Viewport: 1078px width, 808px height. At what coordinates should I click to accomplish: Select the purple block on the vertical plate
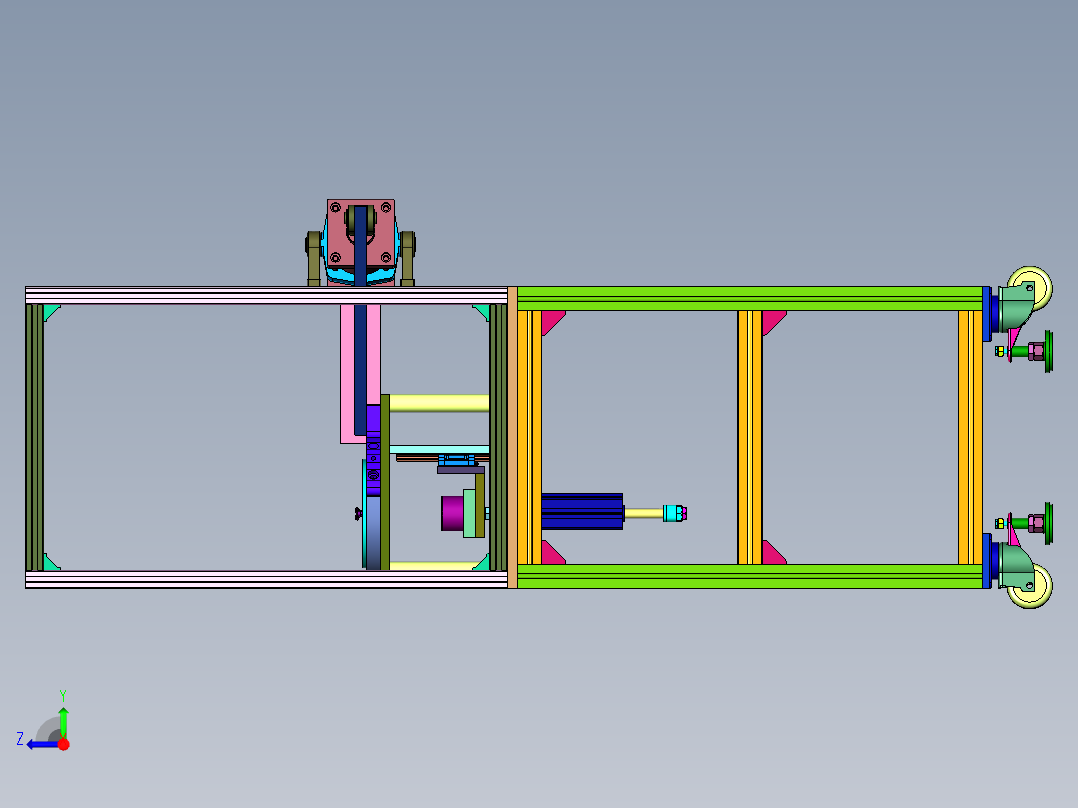coord(373,450)
